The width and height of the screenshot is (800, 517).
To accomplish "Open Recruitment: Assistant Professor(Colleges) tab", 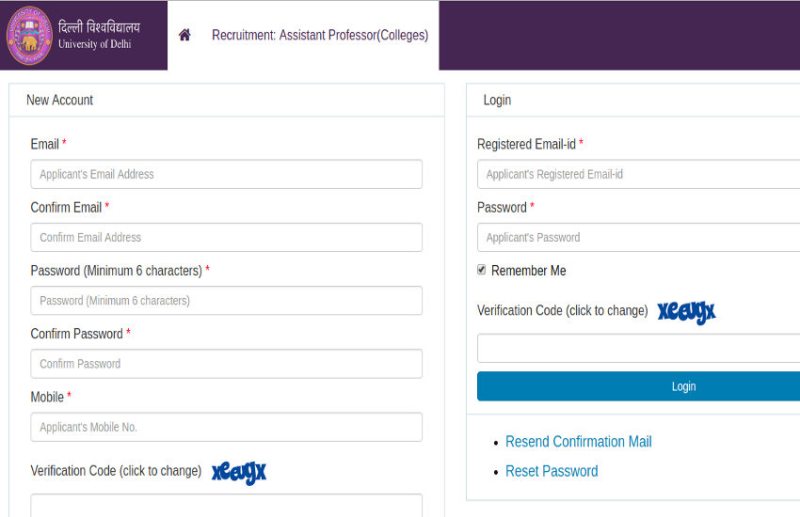I will pos(319,35).
